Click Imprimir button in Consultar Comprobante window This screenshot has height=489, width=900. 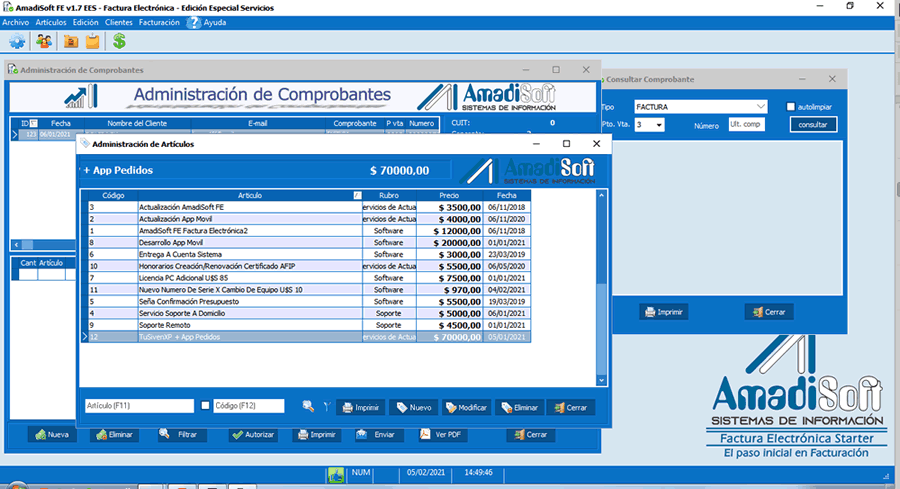(x=664, y=312)
